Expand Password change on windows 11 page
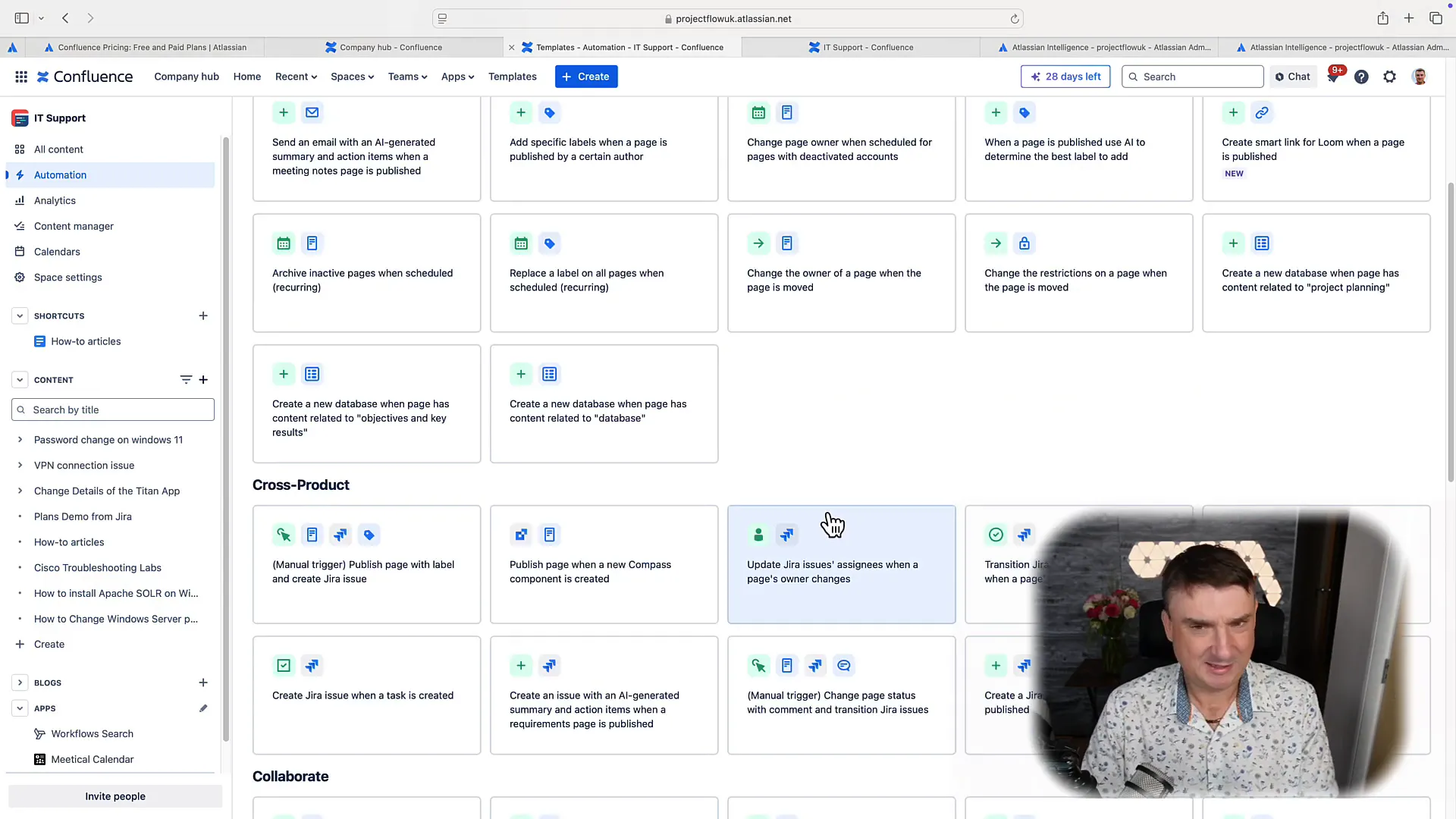Image resolution: width=1456 pixels, height=819 pixels. point(20,440)
